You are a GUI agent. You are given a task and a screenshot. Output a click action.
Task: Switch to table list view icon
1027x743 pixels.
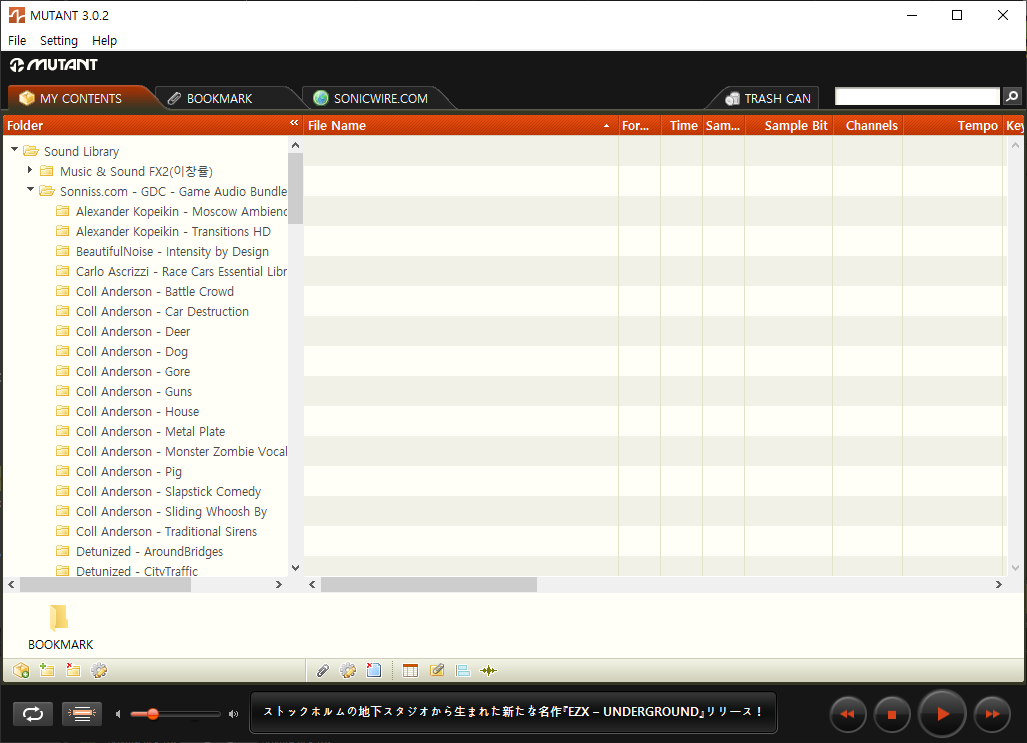click(411, 670)
